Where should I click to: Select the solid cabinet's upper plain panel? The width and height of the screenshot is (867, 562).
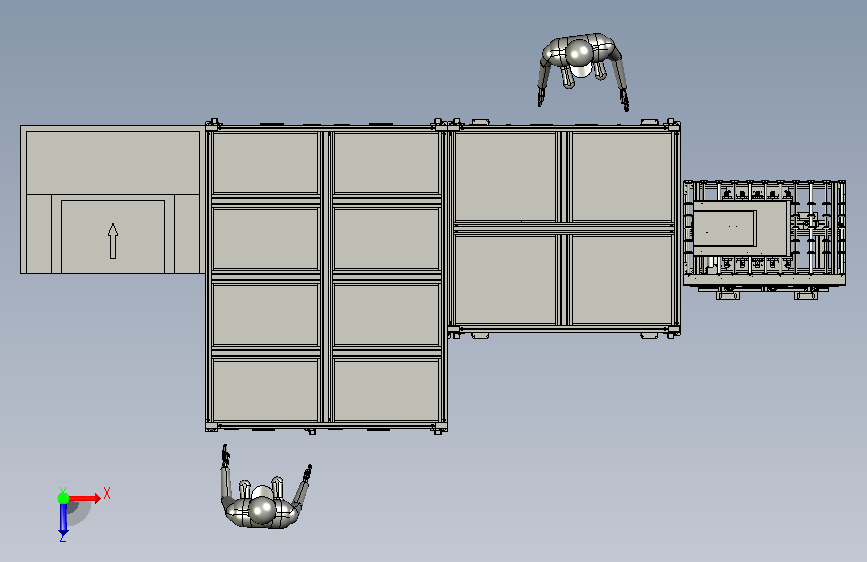(x=113, y=163)
